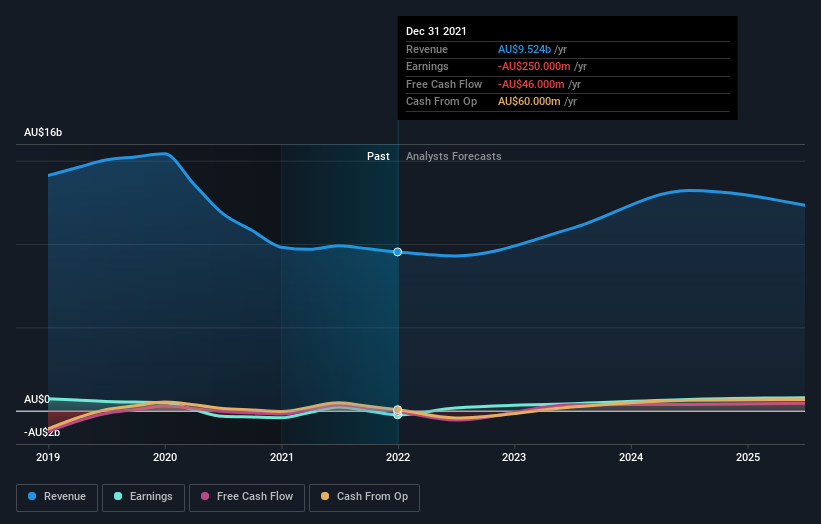821x524 pixels.
Task: Click the 2019 x-axis label
Action: pos(48,457)
